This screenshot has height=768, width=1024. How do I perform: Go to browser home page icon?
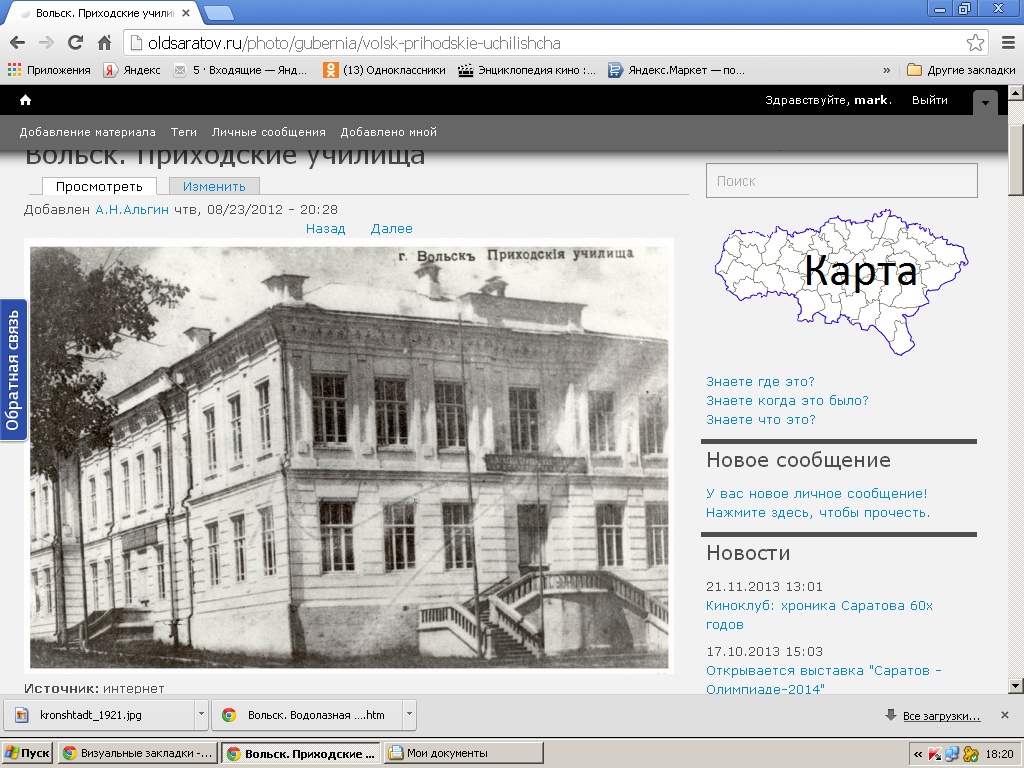104,43
